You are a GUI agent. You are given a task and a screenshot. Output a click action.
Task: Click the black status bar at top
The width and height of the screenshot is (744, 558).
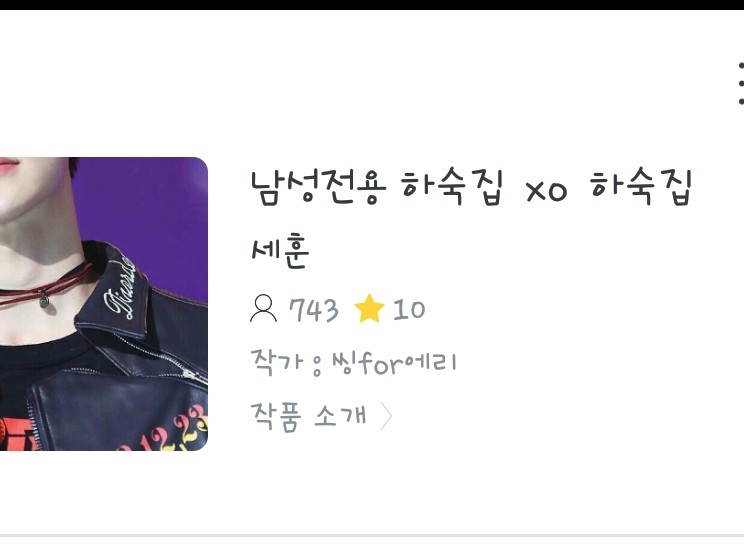pyautogui.click(x=372, y=5)
